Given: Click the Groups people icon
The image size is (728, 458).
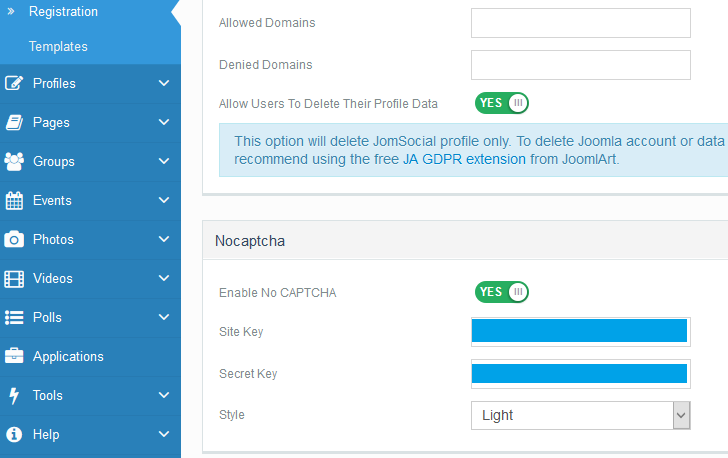Looking at the screenshot, I should [x=15, y=162].
